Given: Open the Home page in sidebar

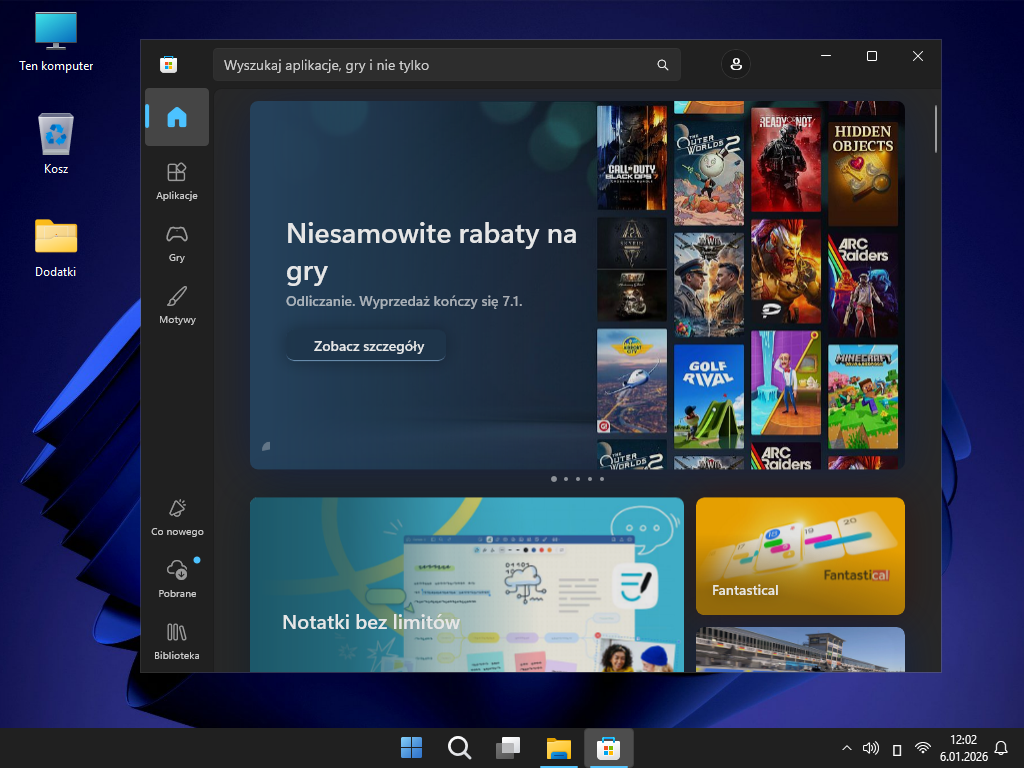Looking at the screenshot, I should click(x=177, y=117).
